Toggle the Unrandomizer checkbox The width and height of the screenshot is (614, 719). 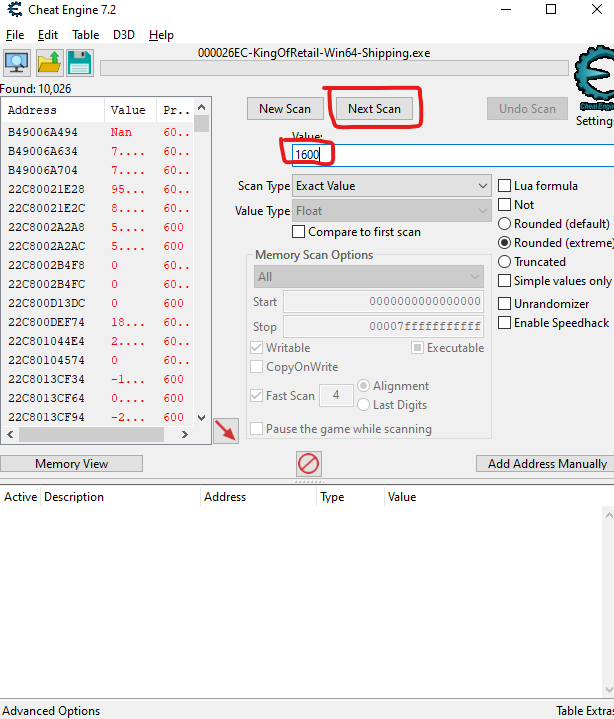coord(505,304)
